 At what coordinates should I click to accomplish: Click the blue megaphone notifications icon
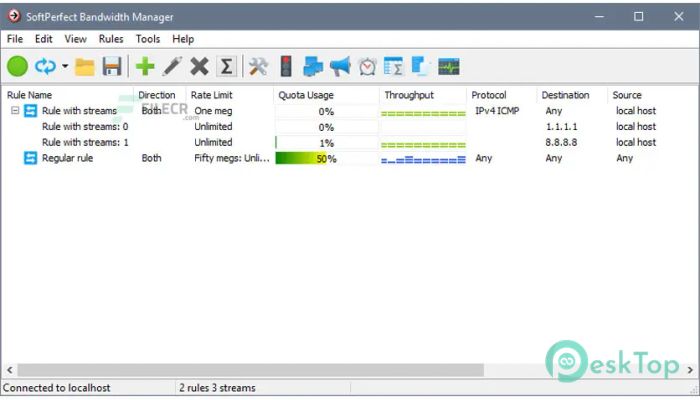pyautogui.click(x=340, y=67)
